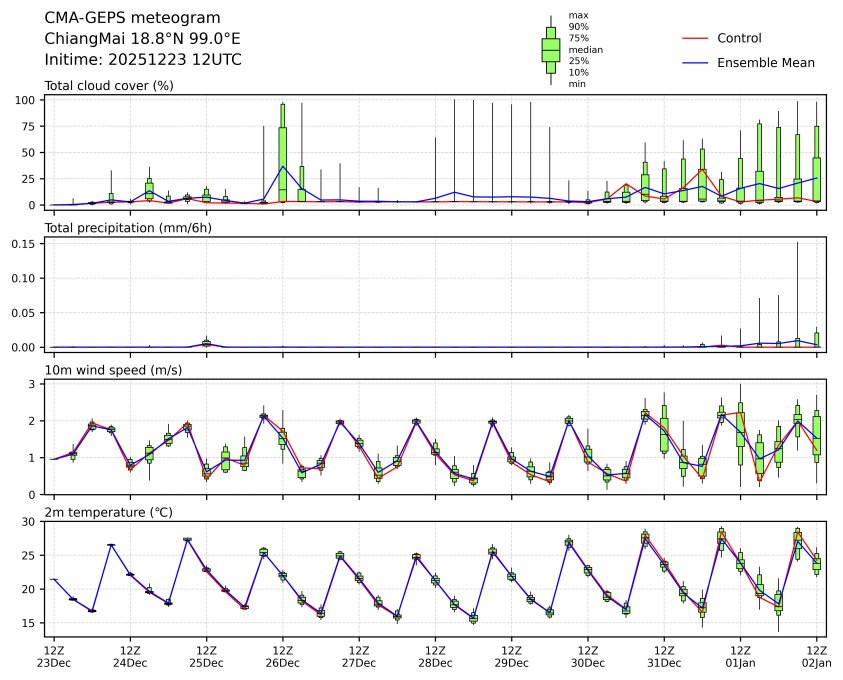Click the '0.15' precipitation axis tick

[x=23, y=244]
